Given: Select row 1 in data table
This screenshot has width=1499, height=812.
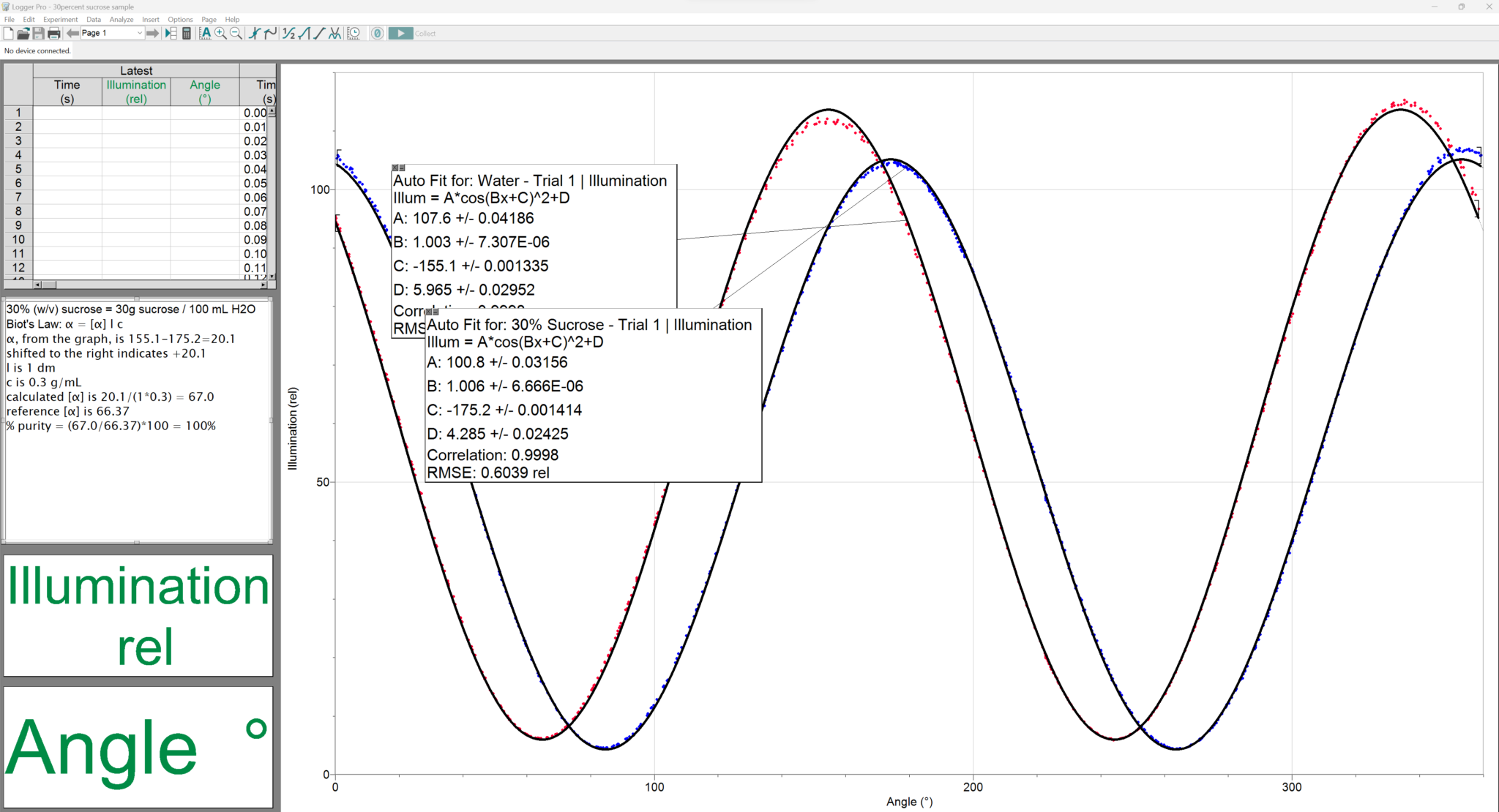Looking at the screenshot, I should click(x=18, y=113).
